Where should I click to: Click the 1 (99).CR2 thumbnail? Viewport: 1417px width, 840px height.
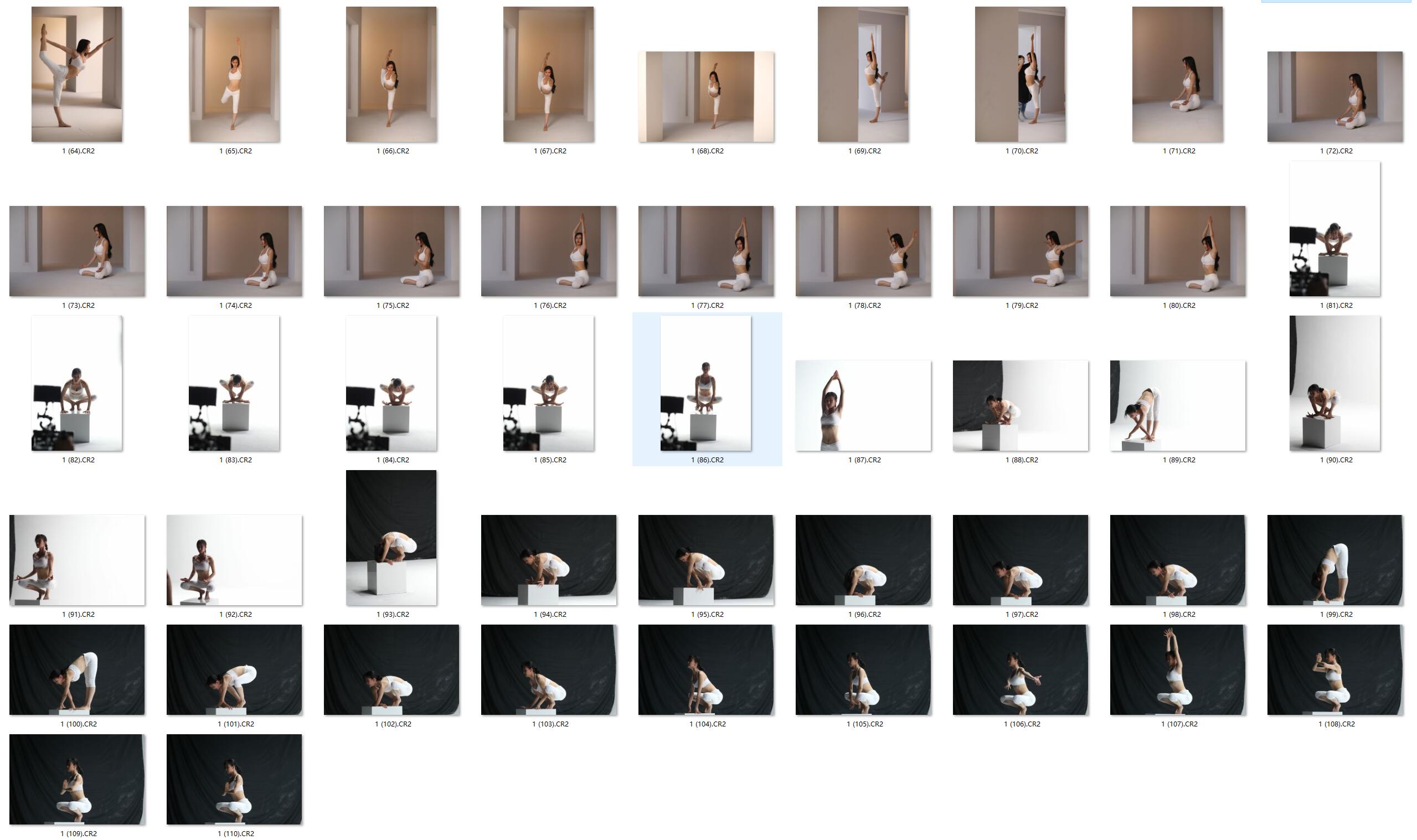(x=1334, y=560)
